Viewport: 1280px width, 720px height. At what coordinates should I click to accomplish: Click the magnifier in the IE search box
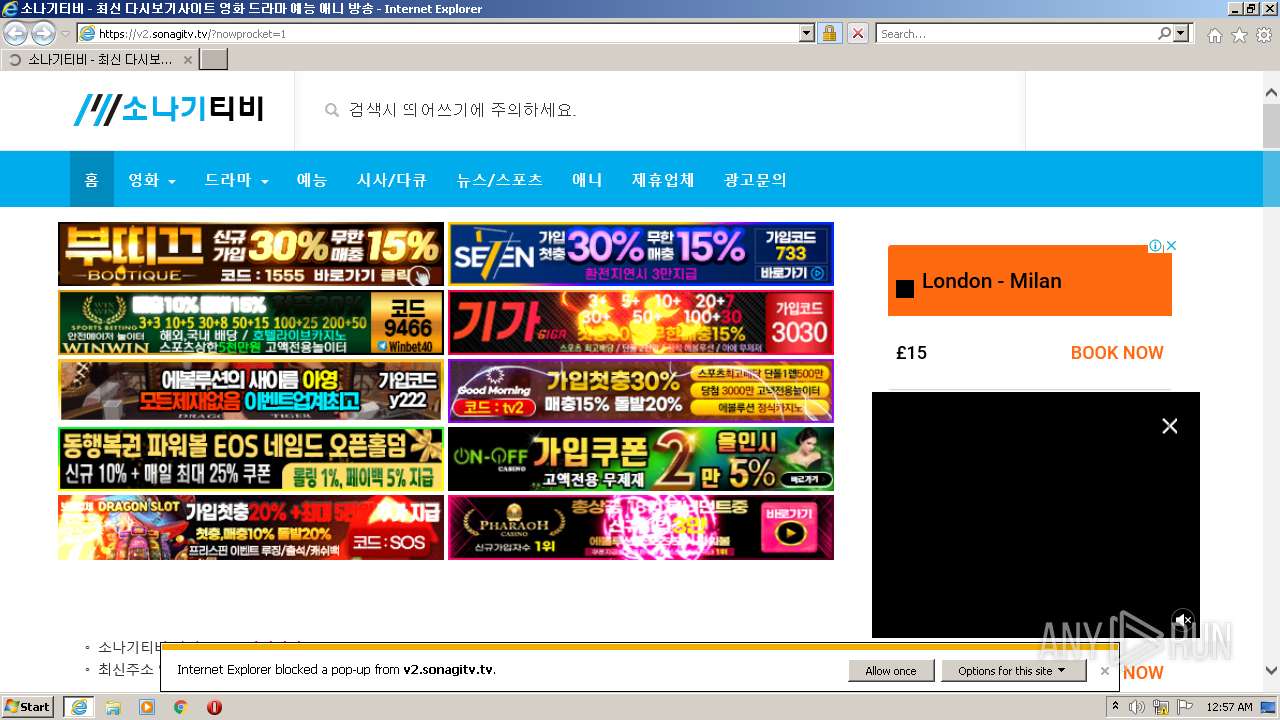click(1164, 33)
